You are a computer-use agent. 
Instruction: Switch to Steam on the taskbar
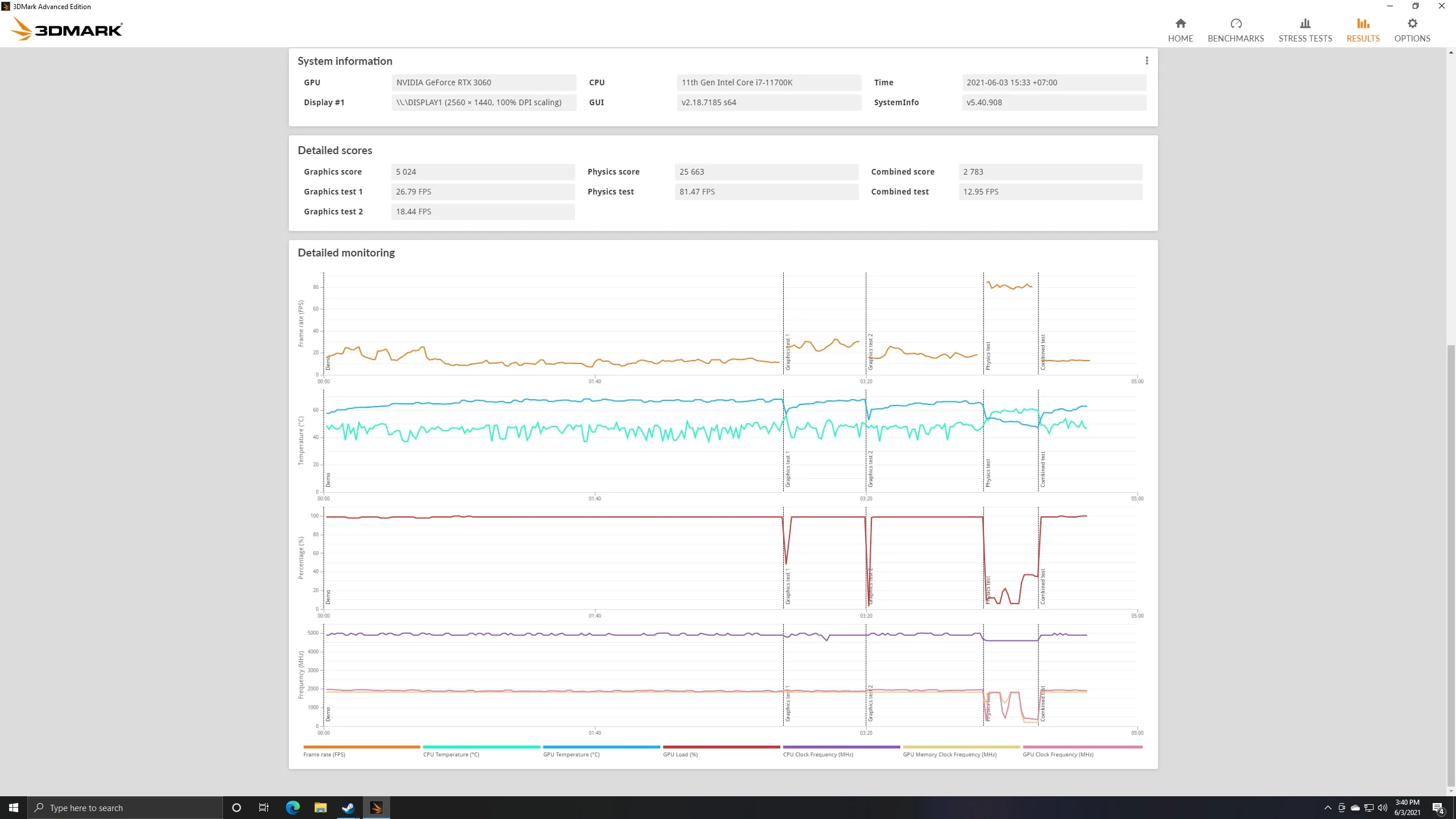tap(348, 808)
